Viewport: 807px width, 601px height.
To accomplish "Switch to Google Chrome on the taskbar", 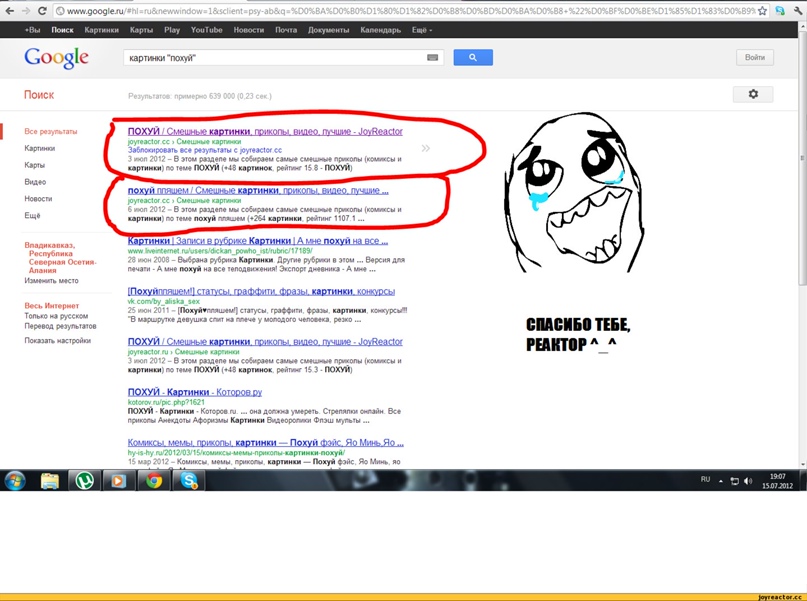I will point(154,481).
